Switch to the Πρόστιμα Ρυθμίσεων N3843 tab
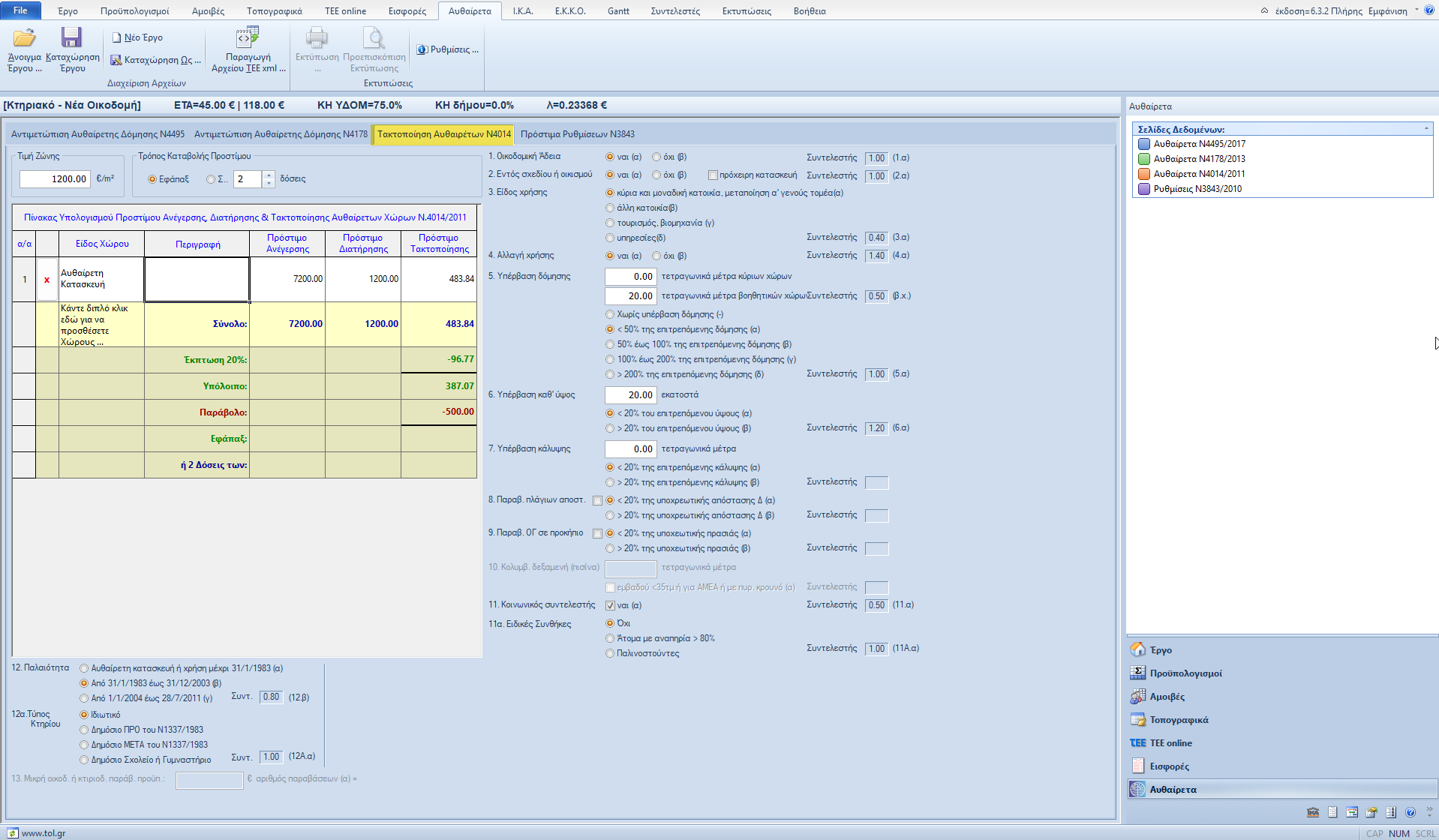Screen dimensions: 1439x840 (577, 134)
